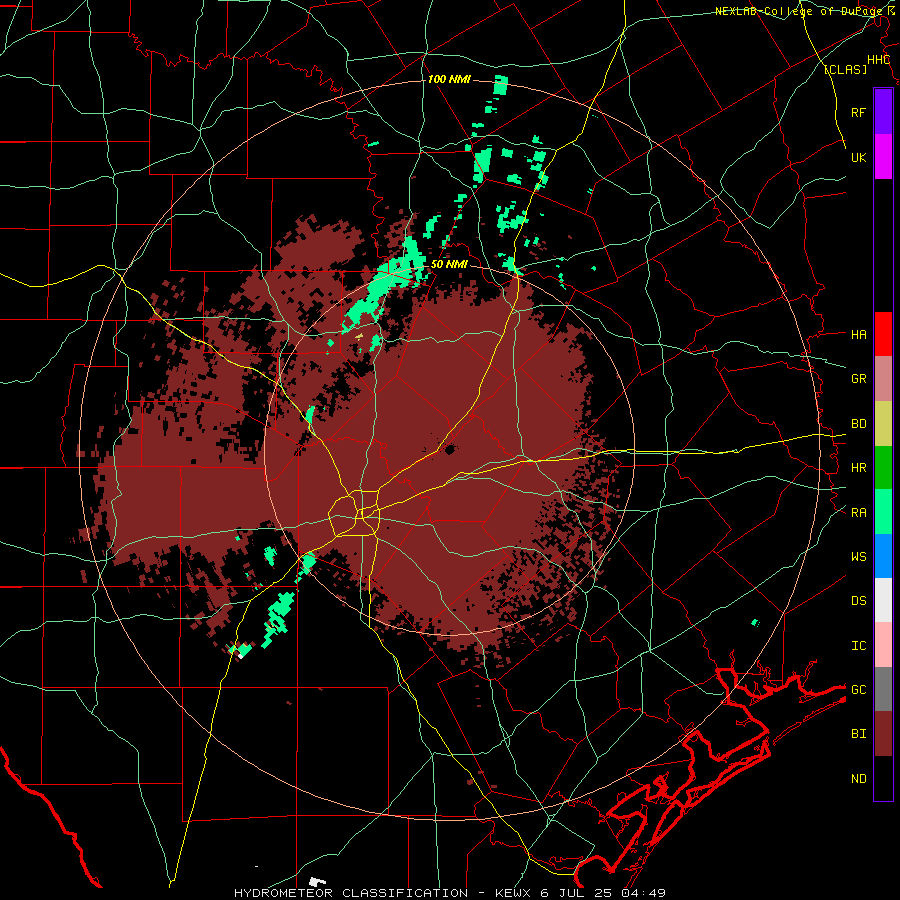
Task: Click the "IC" legend label
Action: [858, 645]
